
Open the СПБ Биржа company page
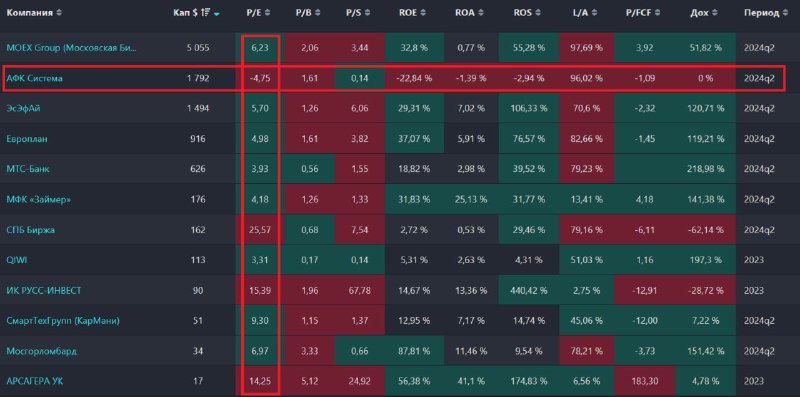coord(31,230)
